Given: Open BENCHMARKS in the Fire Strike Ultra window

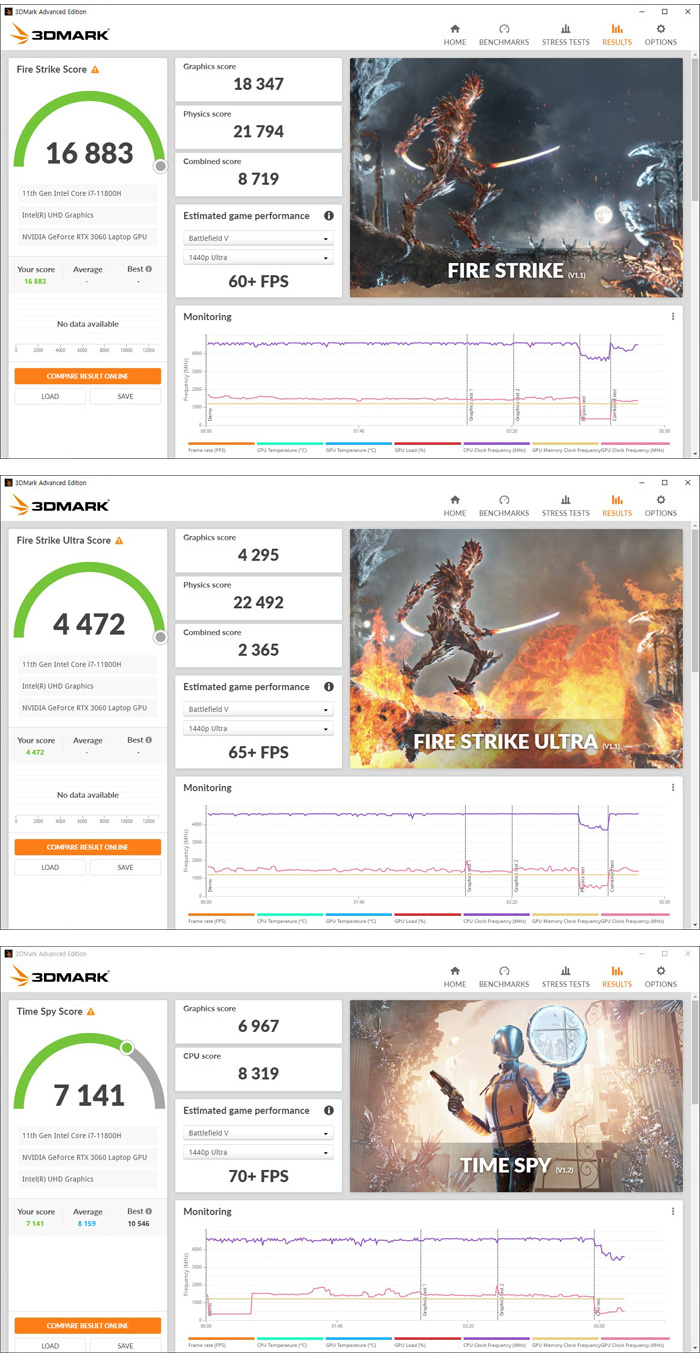Looking at the screenshot, I should (503, 506).
